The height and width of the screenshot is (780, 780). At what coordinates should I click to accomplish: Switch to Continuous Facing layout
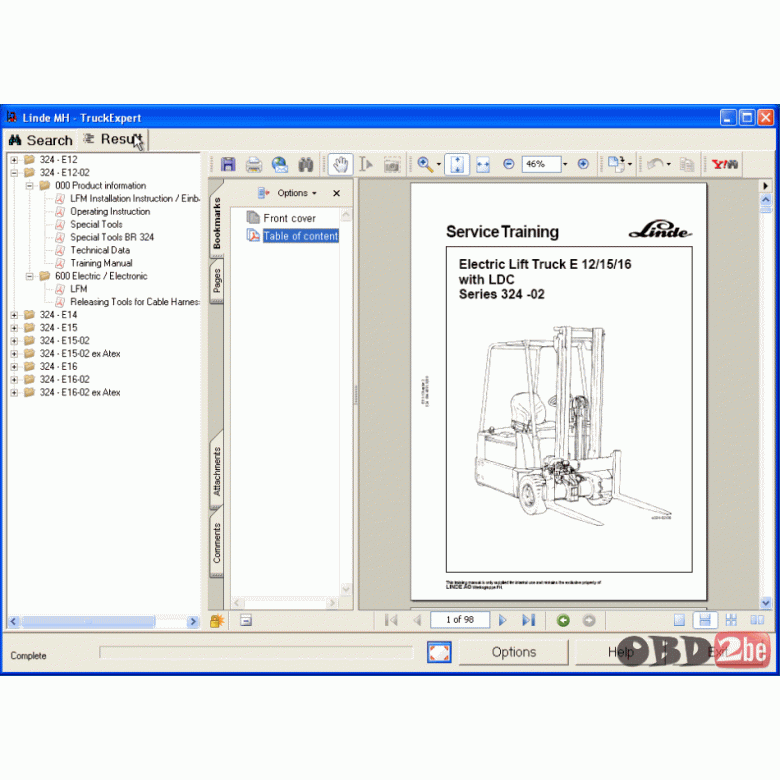pyautogui.click(x=731, y=620)
